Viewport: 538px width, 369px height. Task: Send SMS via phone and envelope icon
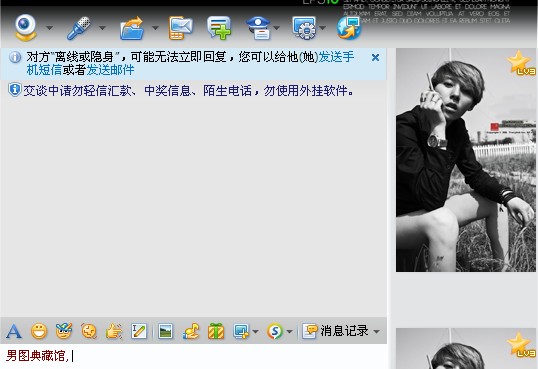(180, 28)
